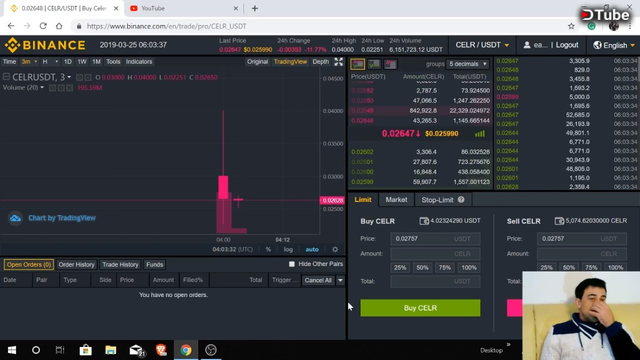Go to browser home page
640x360 pixels.
[59, 26]
